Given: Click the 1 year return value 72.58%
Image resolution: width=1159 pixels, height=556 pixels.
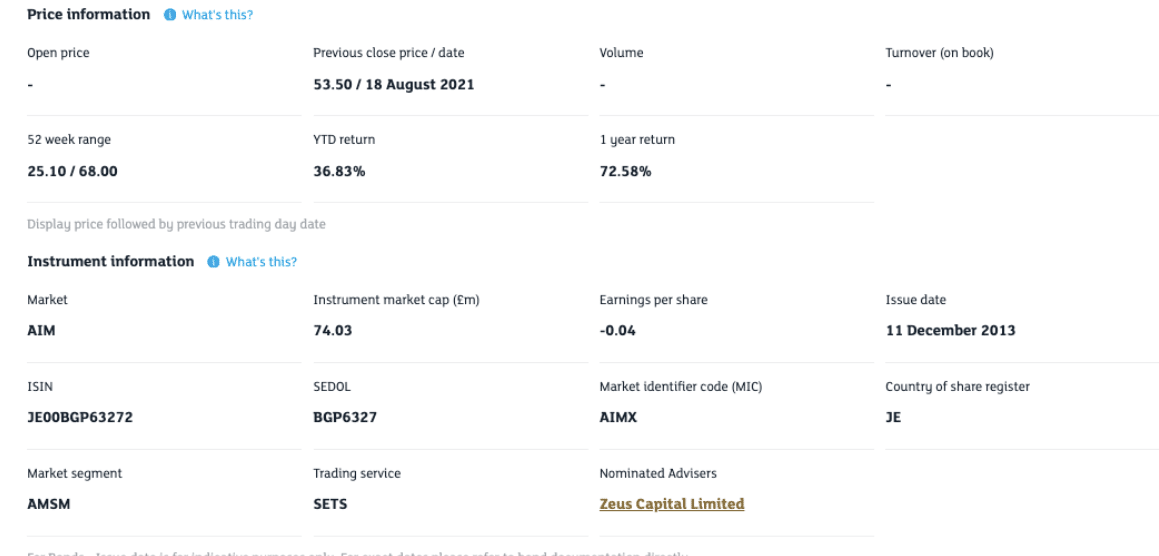Looking at the screenshot, I should coord(625,172).
